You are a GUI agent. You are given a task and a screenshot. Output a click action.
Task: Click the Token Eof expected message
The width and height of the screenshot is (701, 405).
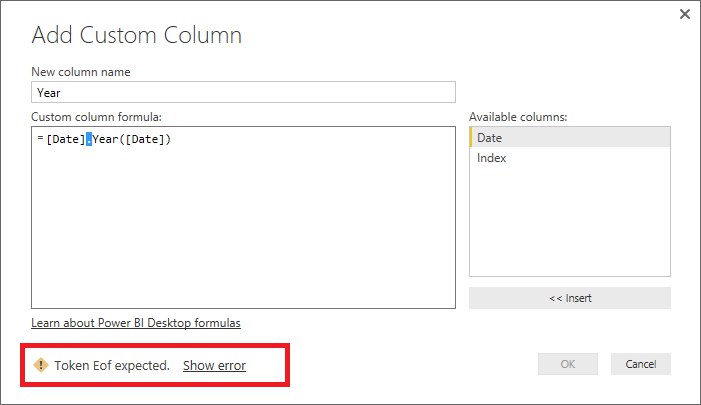pos(112,365)
